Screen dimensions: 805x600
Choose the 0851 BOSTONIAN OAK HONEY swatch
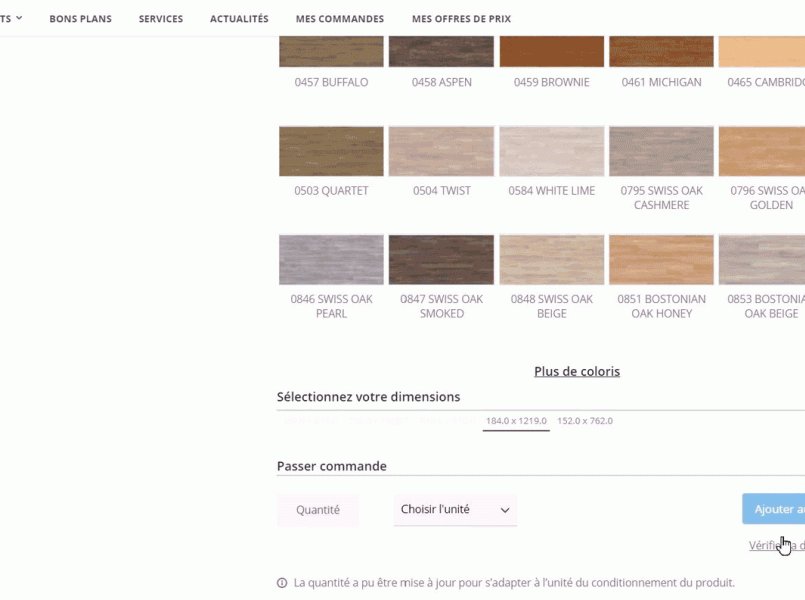661,260
